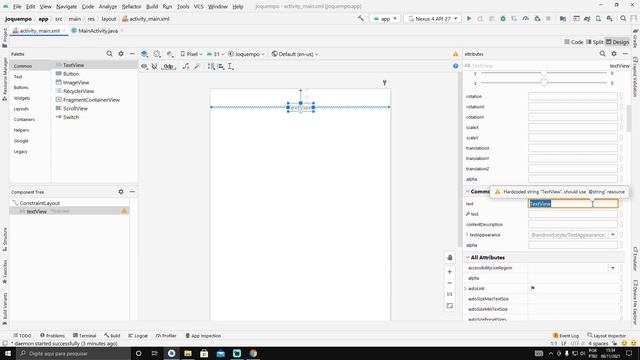The height and width of the screenshot is (360, 640).
Task: Click the Make Project hammer icon
Action: pos(360,18)
